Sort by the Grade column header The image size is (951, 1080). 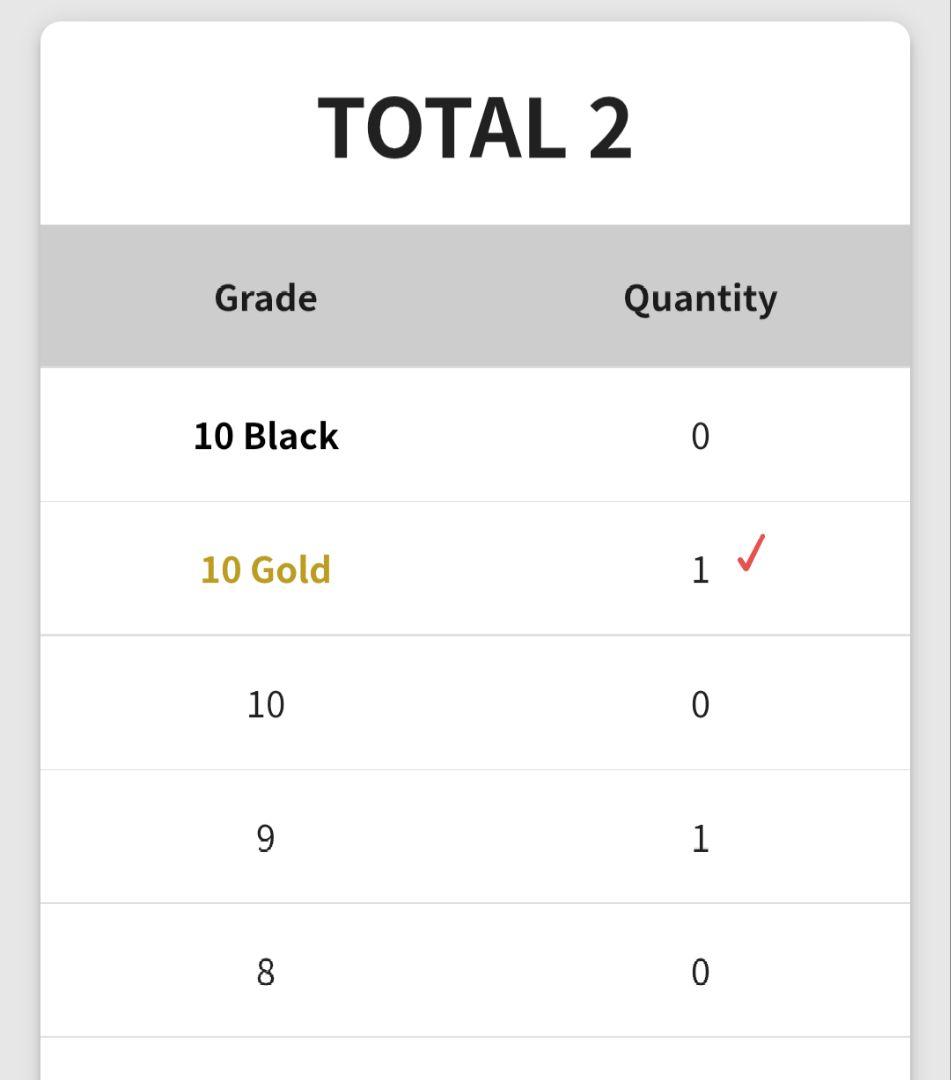coord(266,298)
